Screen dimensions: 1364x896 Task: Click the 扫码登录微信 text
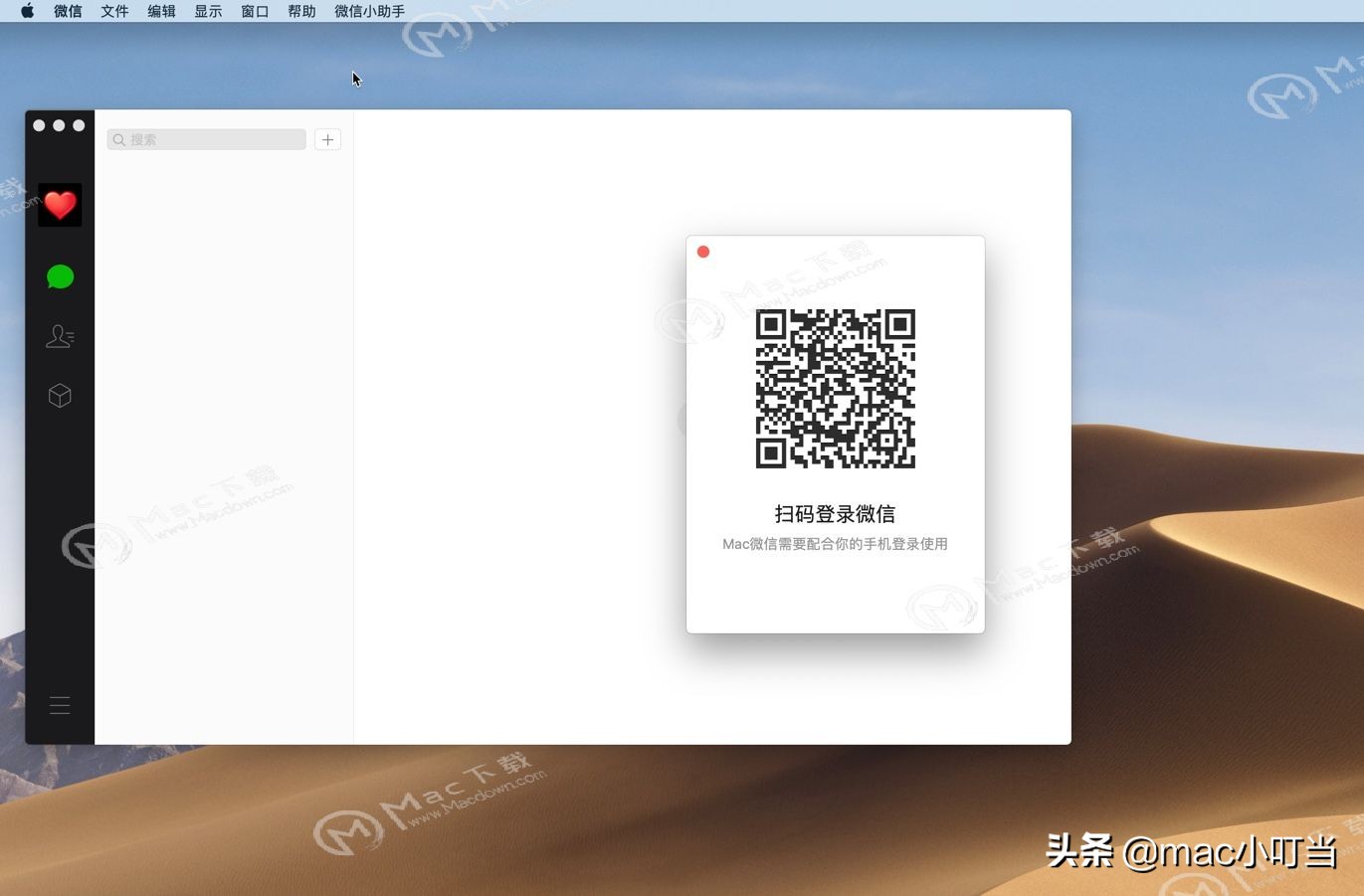pyautogui.click(x=834, y=513)
